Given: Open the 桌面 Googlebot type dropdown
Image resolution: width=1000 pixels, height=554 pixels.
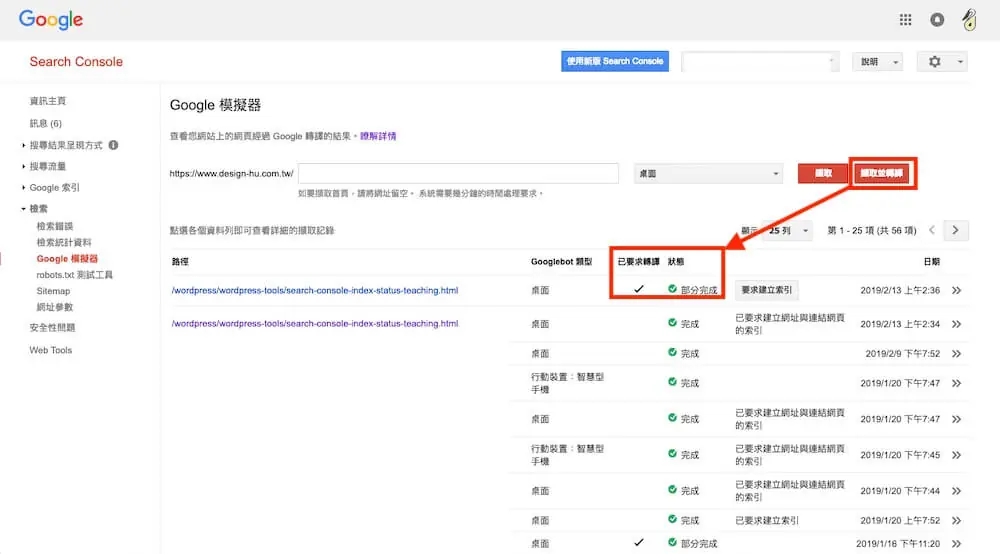Looking at the screenshot, I should point(709,173).
